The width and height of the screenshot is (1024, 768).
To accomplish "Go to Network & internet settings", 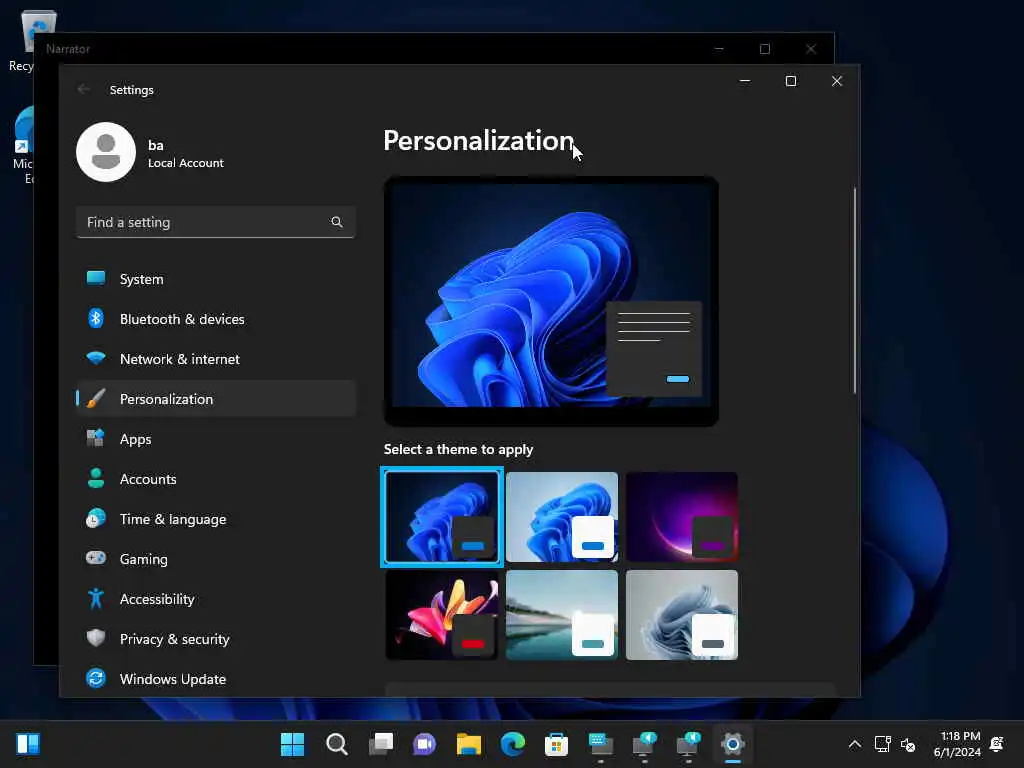I will coord(216,359).
